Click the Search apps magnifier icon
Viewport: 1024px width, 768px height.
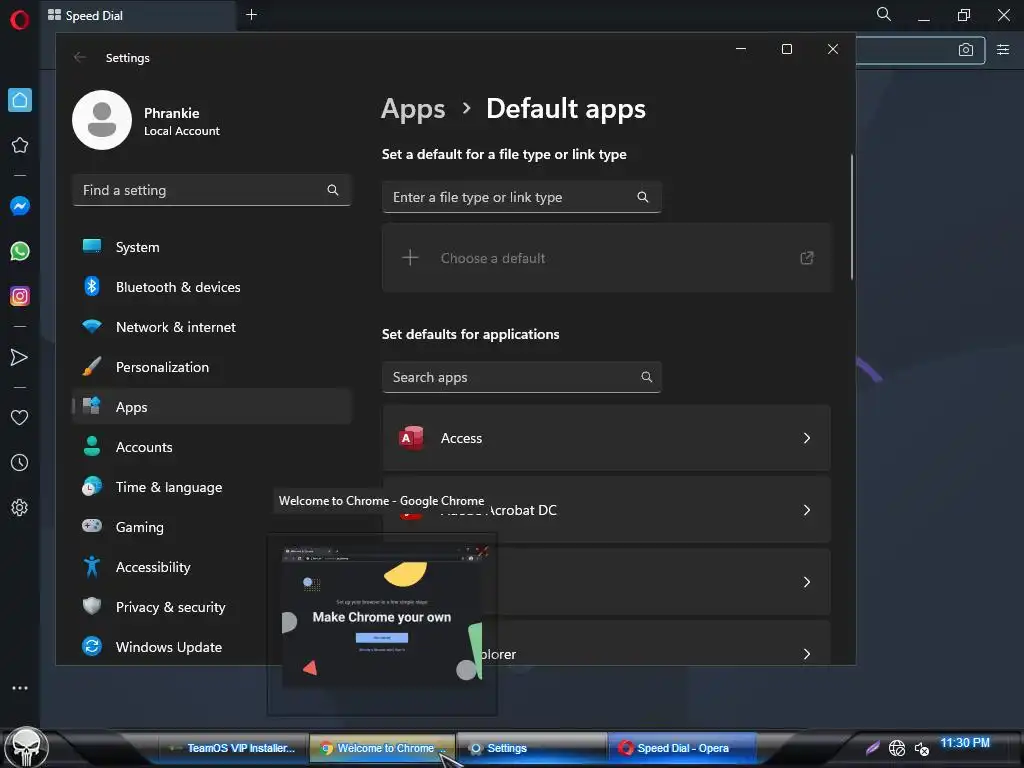click(x=647, y=377)
